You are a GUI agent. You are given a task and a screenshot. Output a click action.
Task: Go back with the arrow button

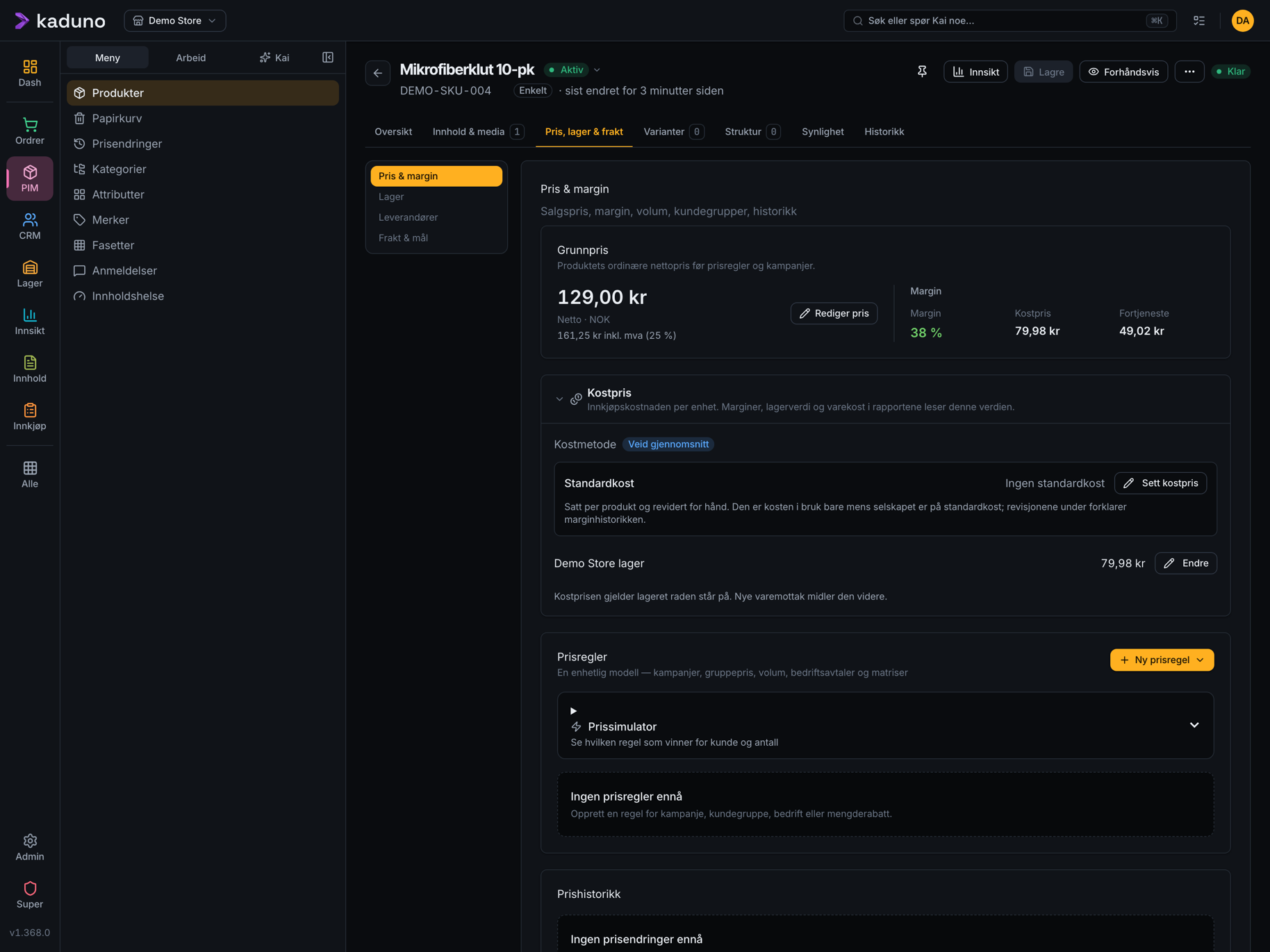(x=378, y=73)
